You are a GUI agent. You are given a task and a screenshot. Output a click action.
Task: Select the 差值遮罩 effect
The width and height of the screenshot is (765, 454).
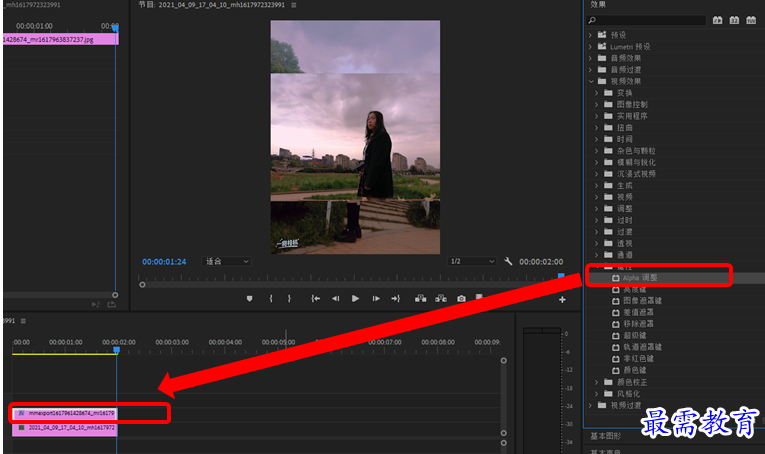(x=639, y=312)
